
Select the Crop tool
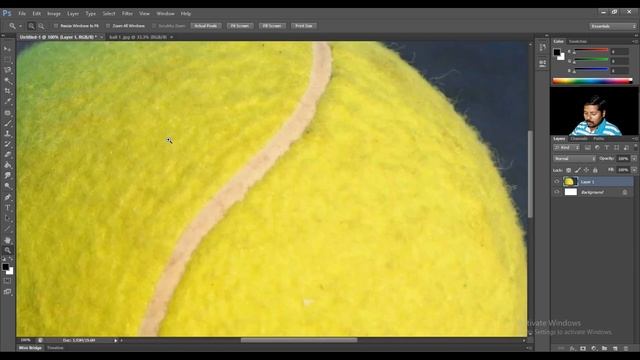7,91
